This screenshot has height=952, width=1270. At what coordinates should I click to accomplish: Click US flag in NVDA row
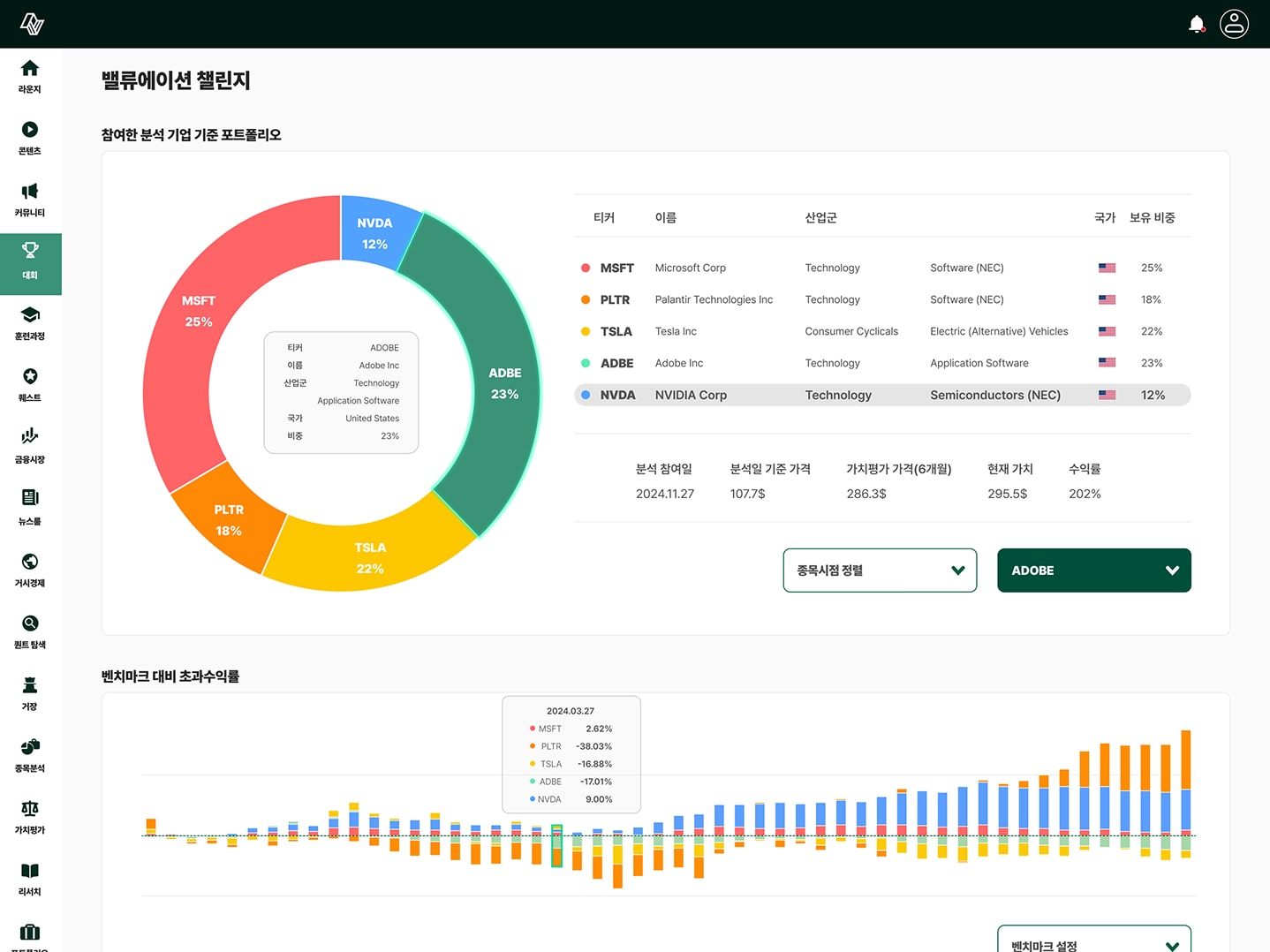(1107, 395)
